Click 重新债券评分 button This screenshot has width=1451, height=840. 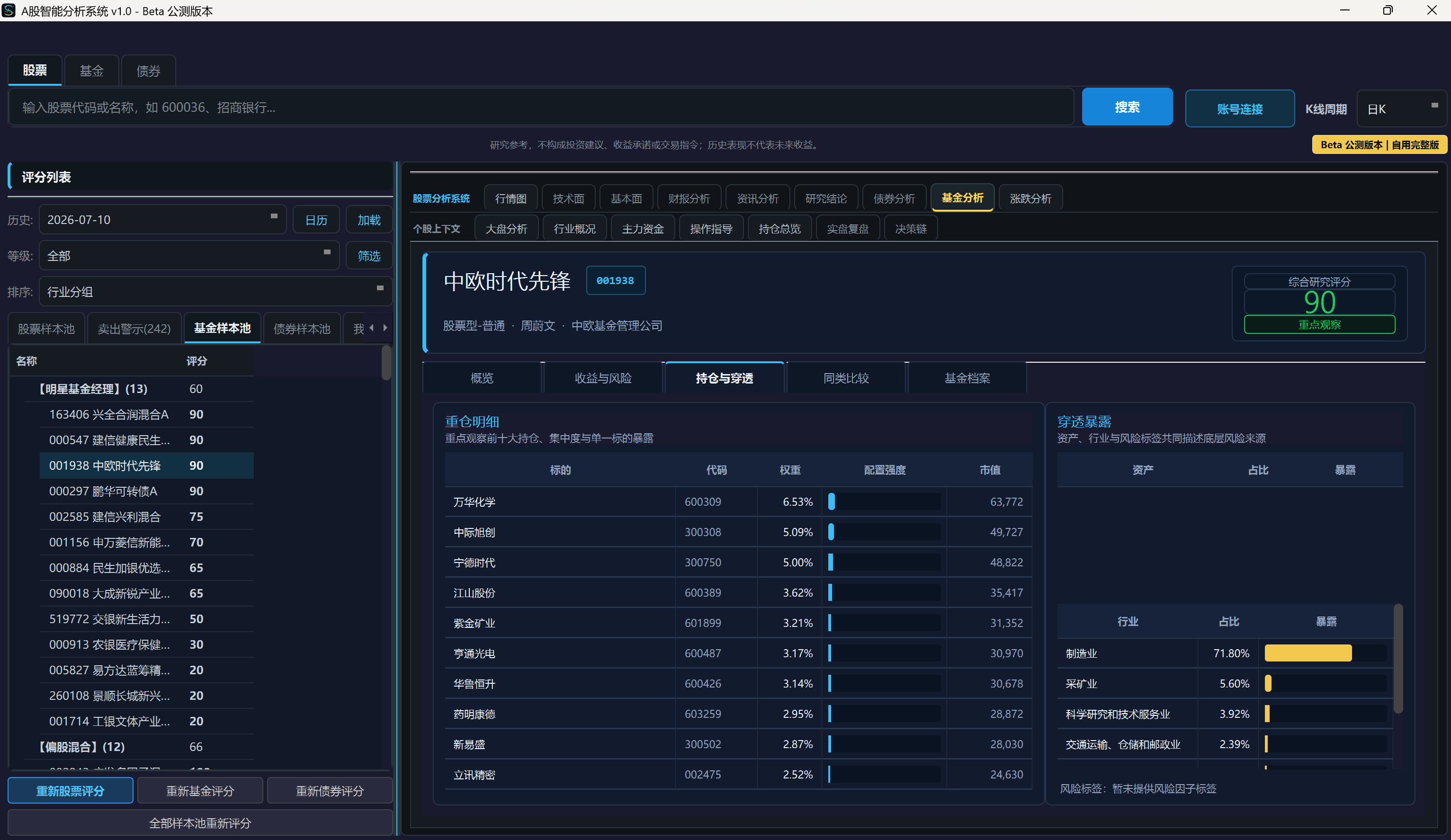pyautogui.click(x=330, y=790)
